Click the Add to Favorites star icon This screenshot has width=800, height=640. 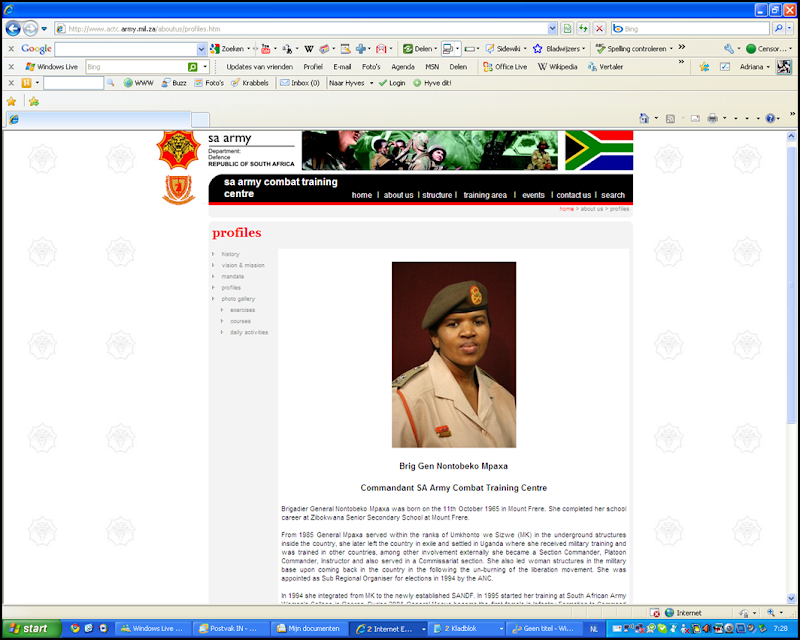[x=34, y=102]
